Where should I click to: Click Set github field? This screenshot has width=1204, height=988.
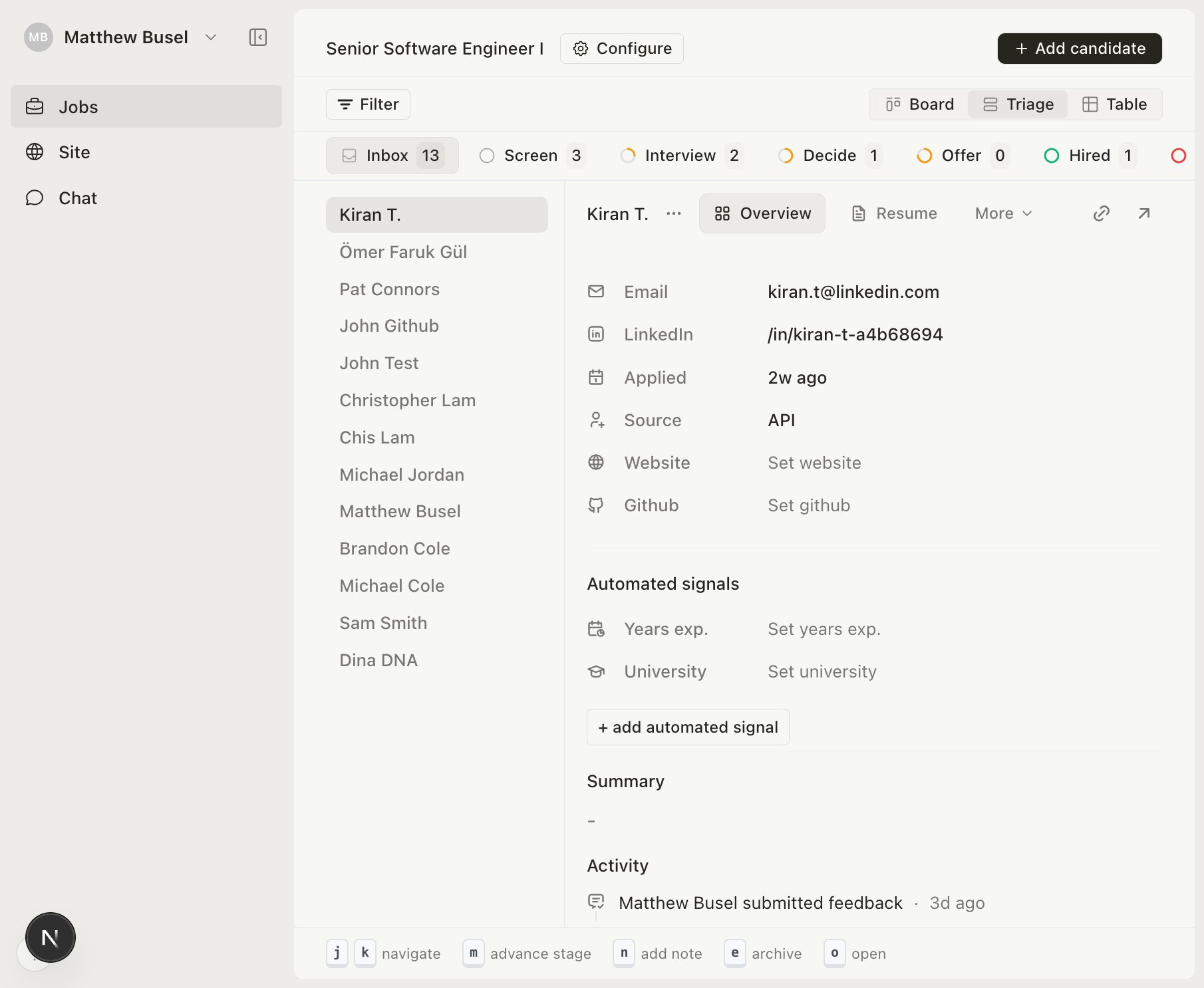tap(809, 505)
